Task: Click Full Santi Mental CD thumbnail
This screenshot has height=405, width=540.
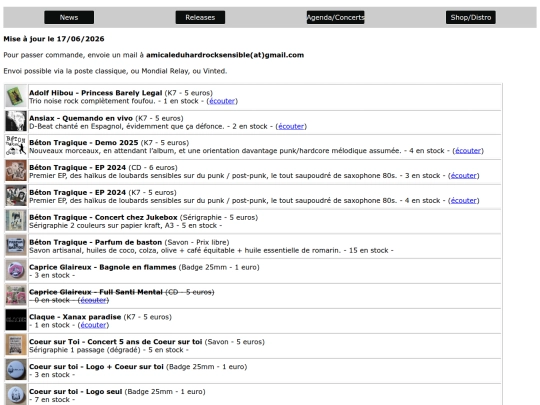Action: (x=16, y=295)
